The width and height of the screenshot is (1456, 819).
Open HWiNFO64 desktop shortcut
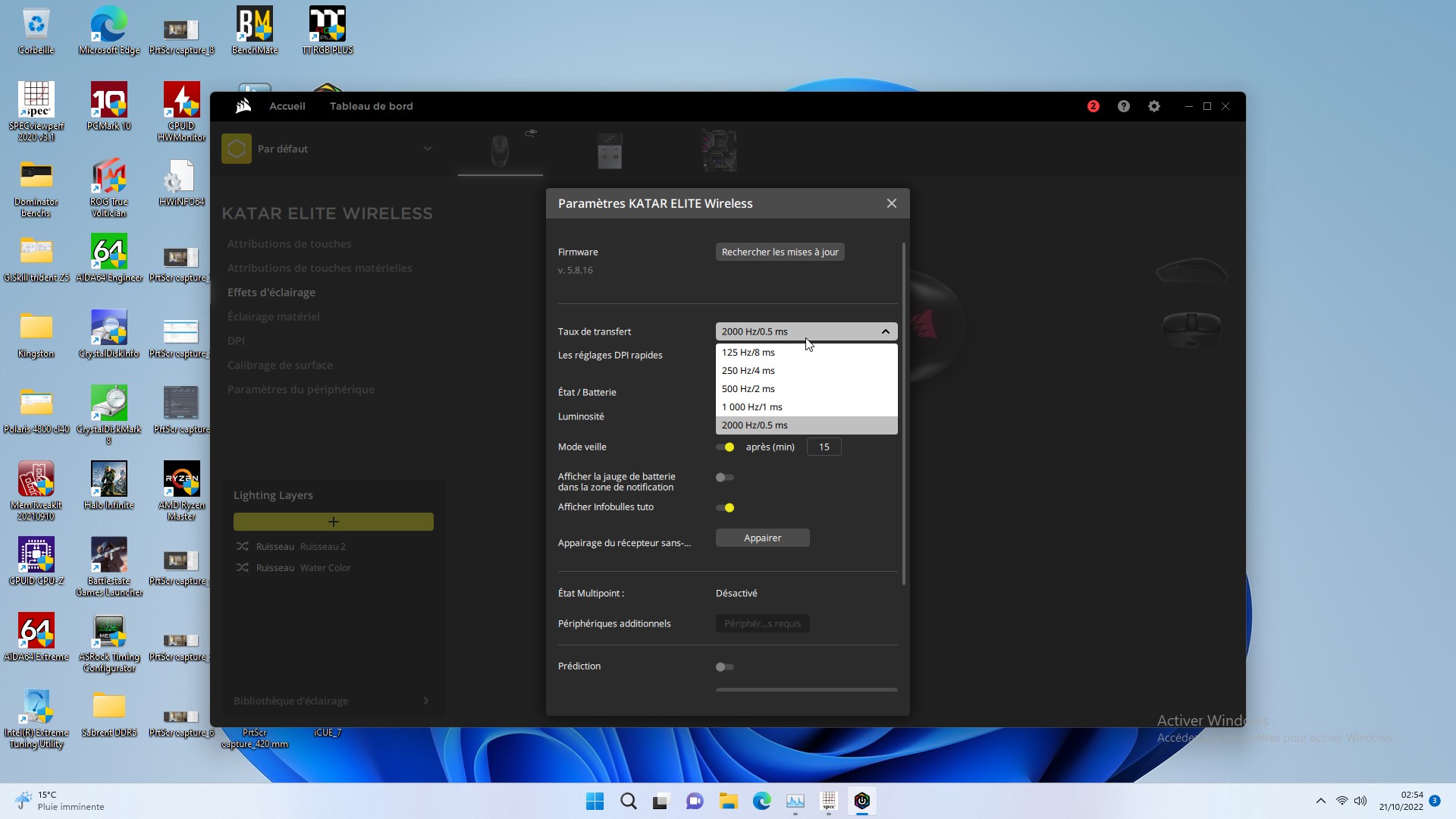182,184
